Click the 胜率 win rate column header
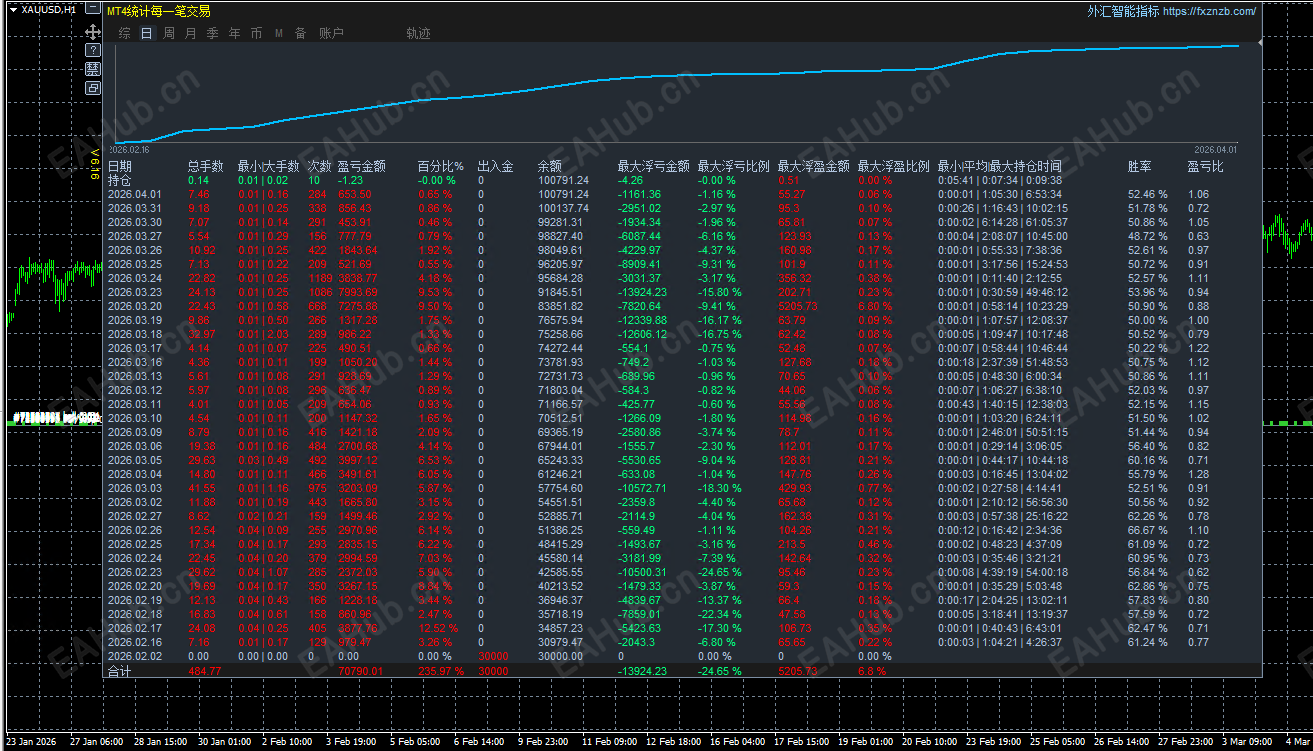Image resolution: width=1313 pixels, height=751 pixels. [x=1139, y=166]
